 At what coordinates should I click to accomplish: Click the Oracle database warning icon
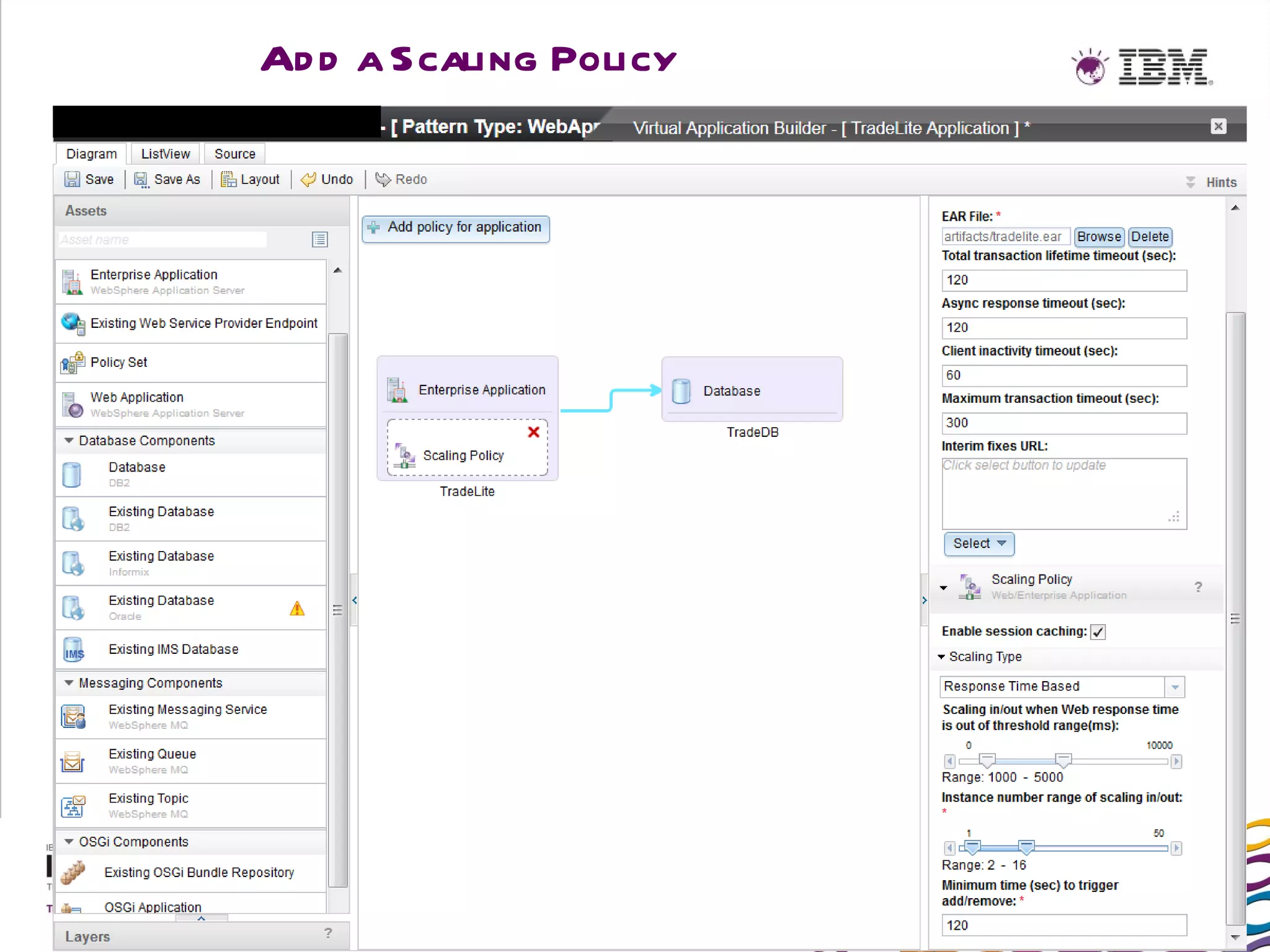(x=297, y=609)
